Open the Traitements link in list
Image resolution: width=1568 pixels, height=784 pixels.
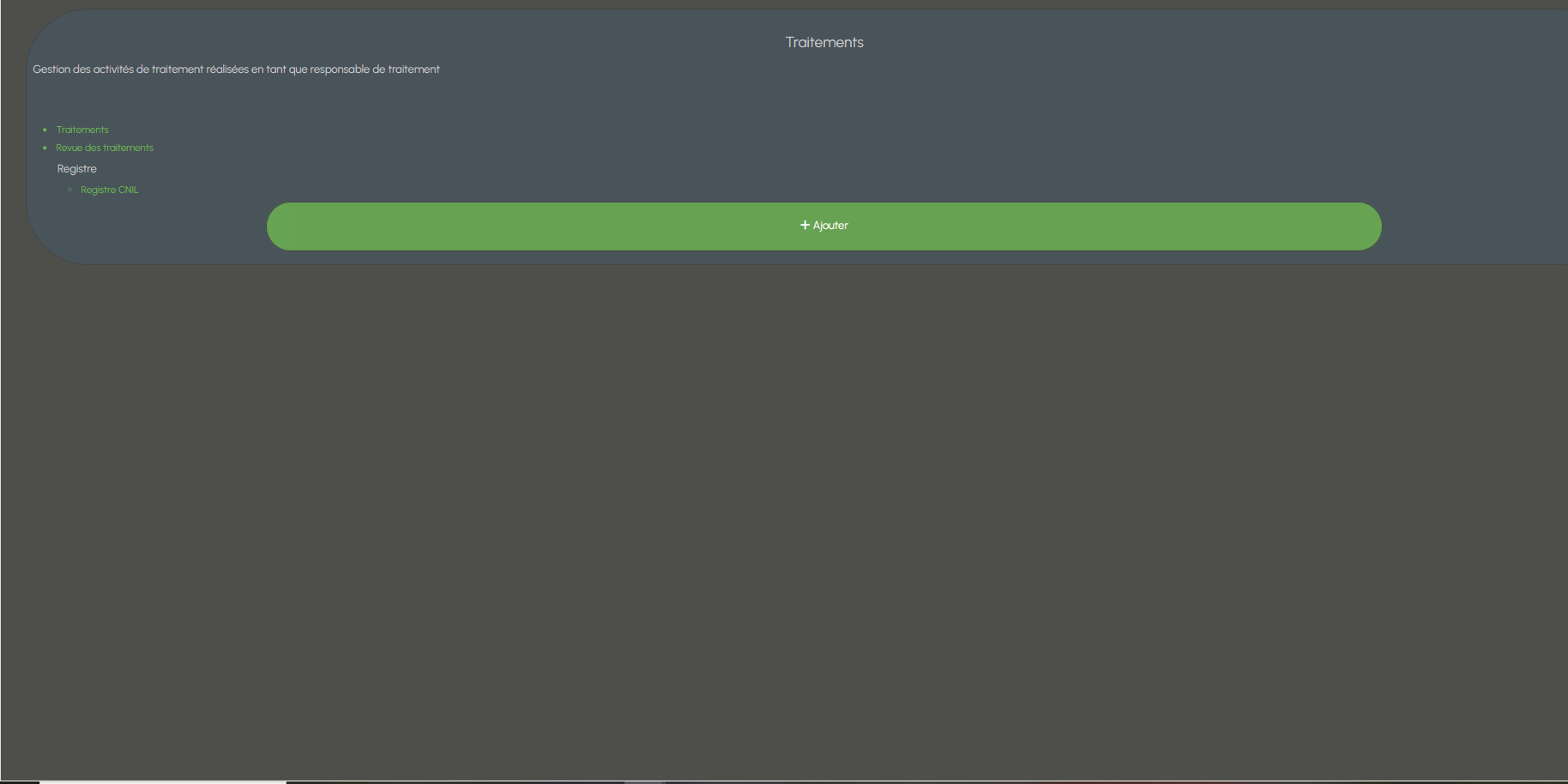coord(82,130)
